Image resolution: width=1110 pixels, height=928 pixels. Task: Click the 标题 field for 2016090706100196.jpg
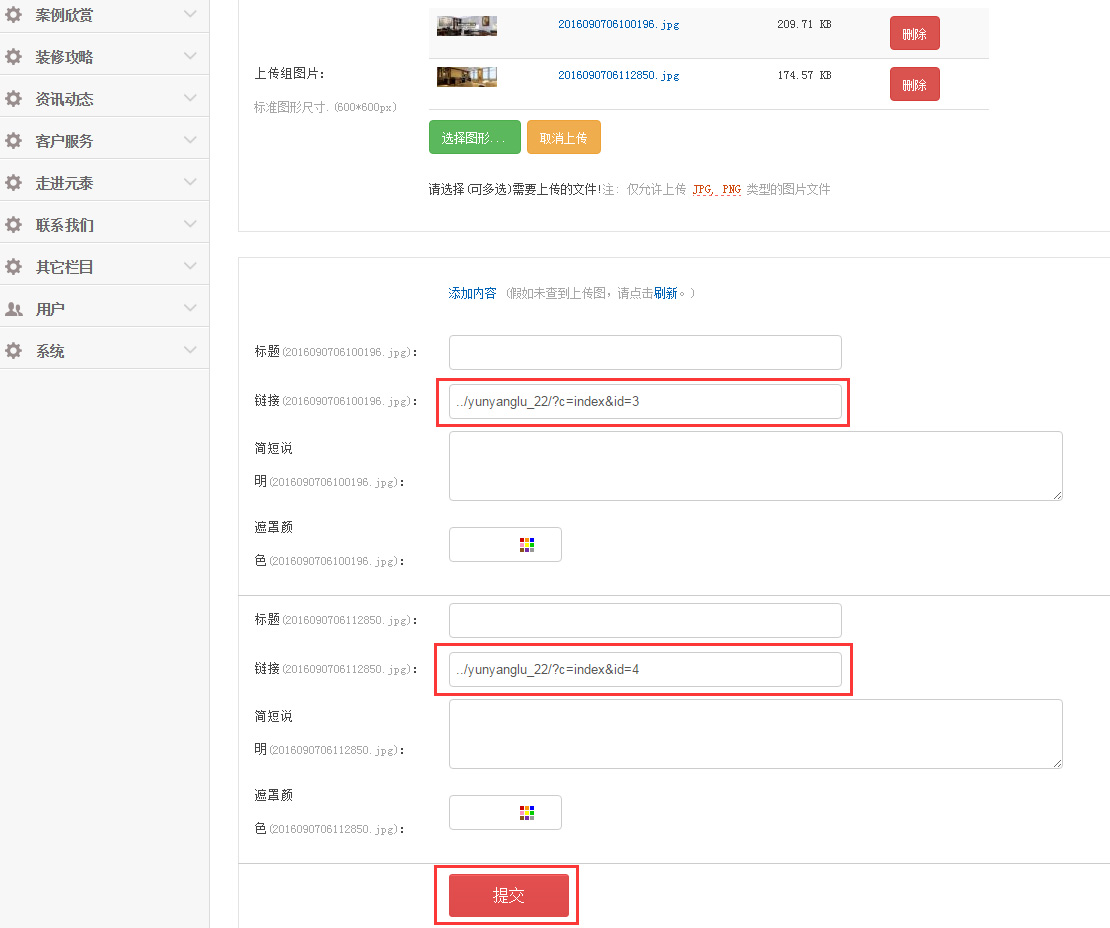tap(645, 353)
